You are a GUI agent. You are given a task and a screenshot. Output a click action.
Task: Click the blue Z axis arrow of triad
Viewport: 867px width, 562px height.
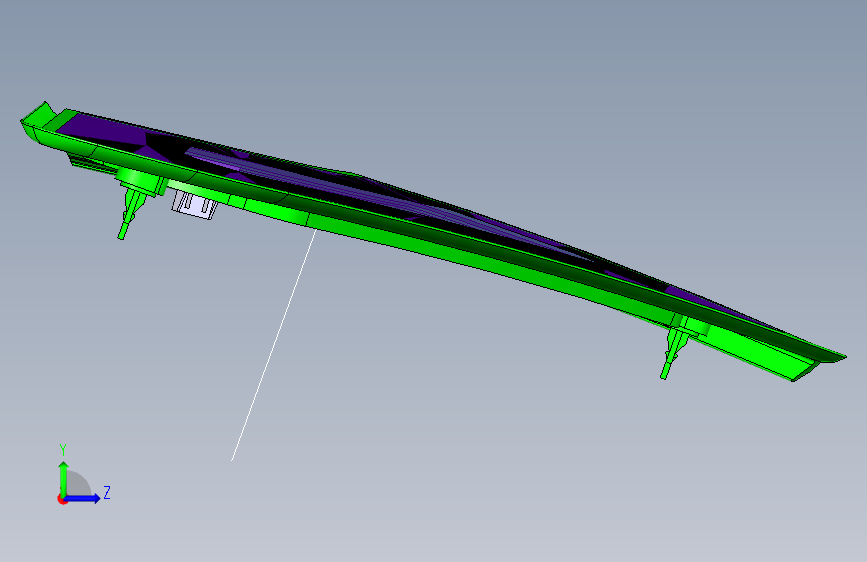(x=83, y=498)
